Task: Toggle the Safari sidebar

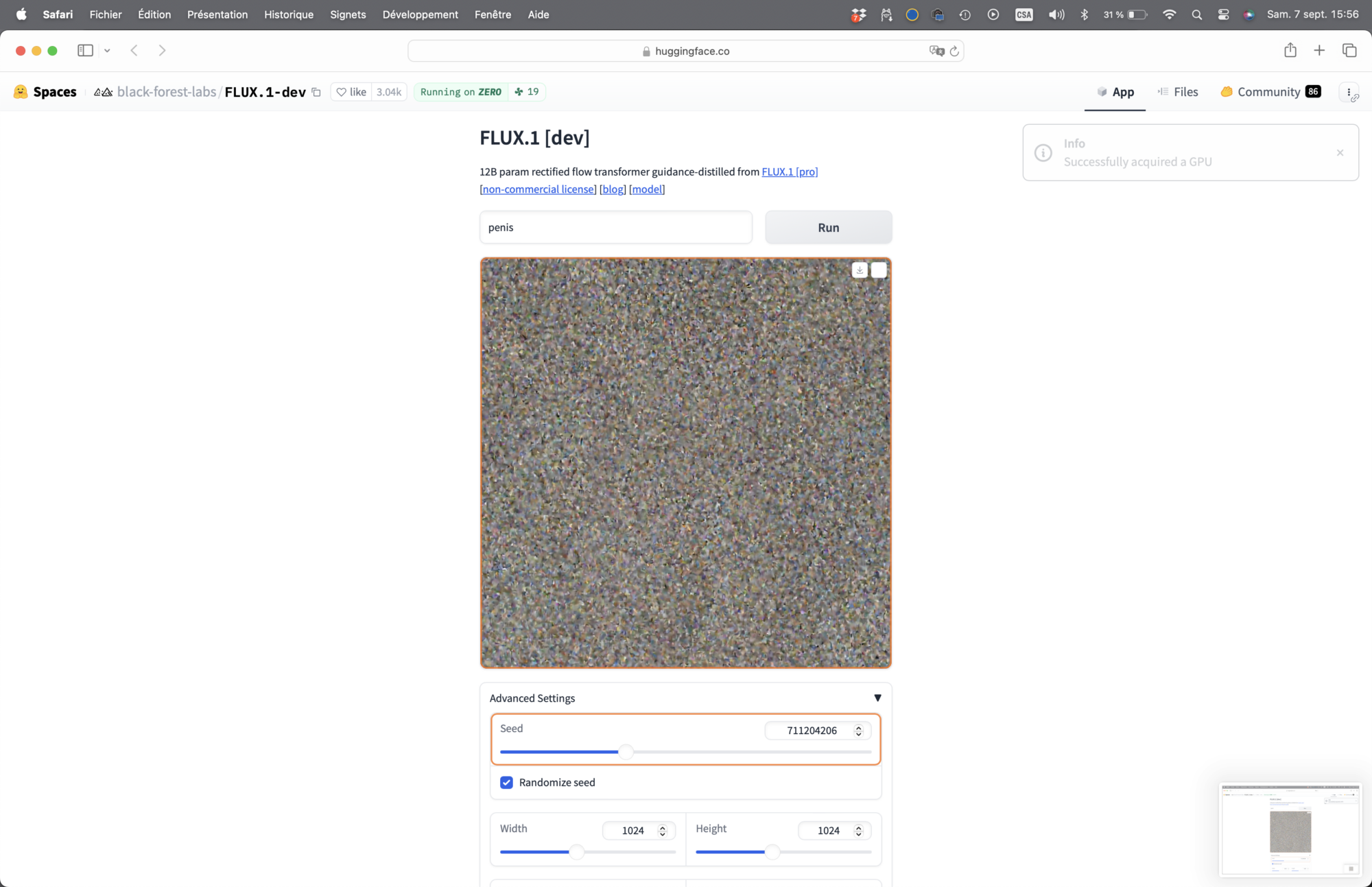Action: pos(85,50)
